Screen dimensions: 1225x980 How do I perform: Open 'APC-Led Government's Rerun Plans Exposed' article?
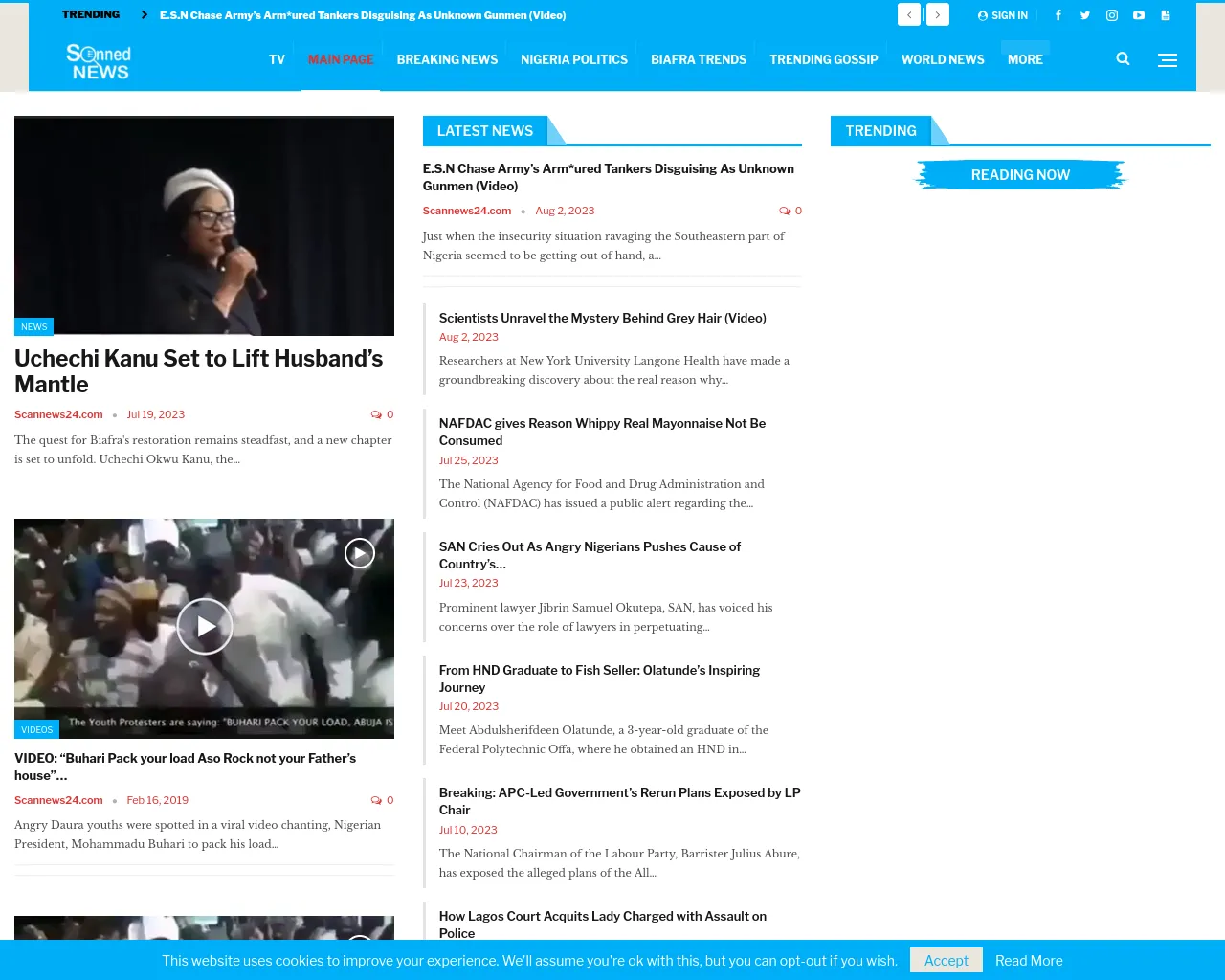point(620,801)
